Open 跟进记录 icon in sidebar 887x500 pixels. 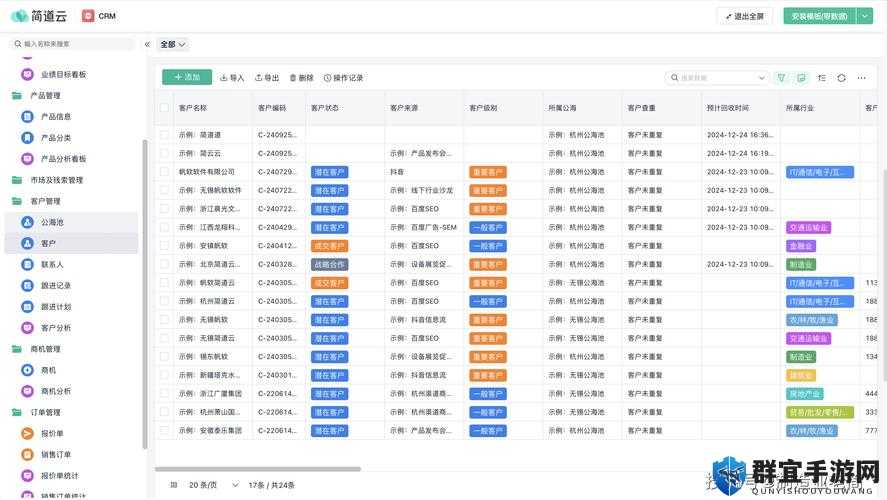tap(27, 286)
